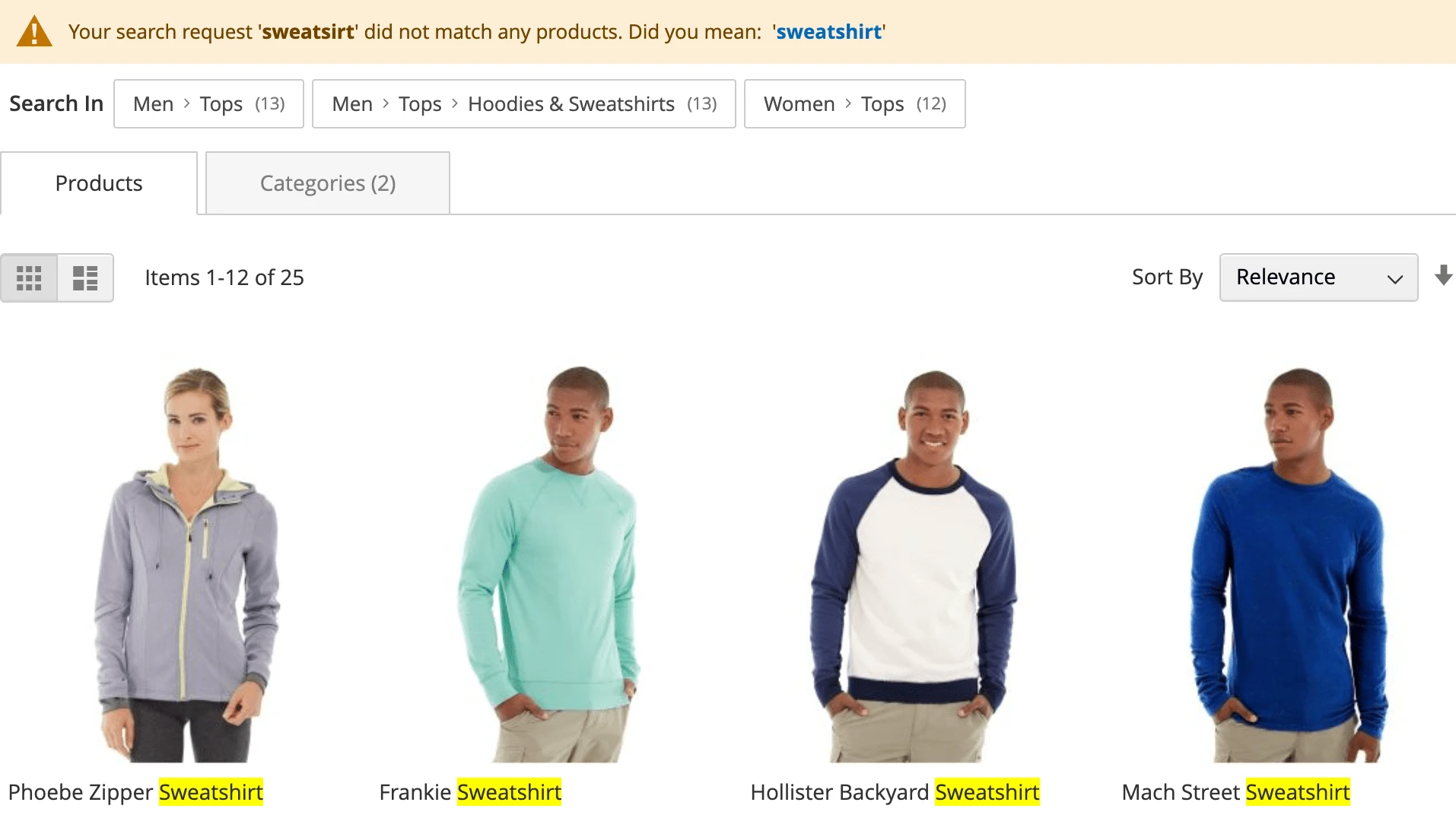
Task: Switch to the Categories (2) tab
Action: tap(327, 182)
